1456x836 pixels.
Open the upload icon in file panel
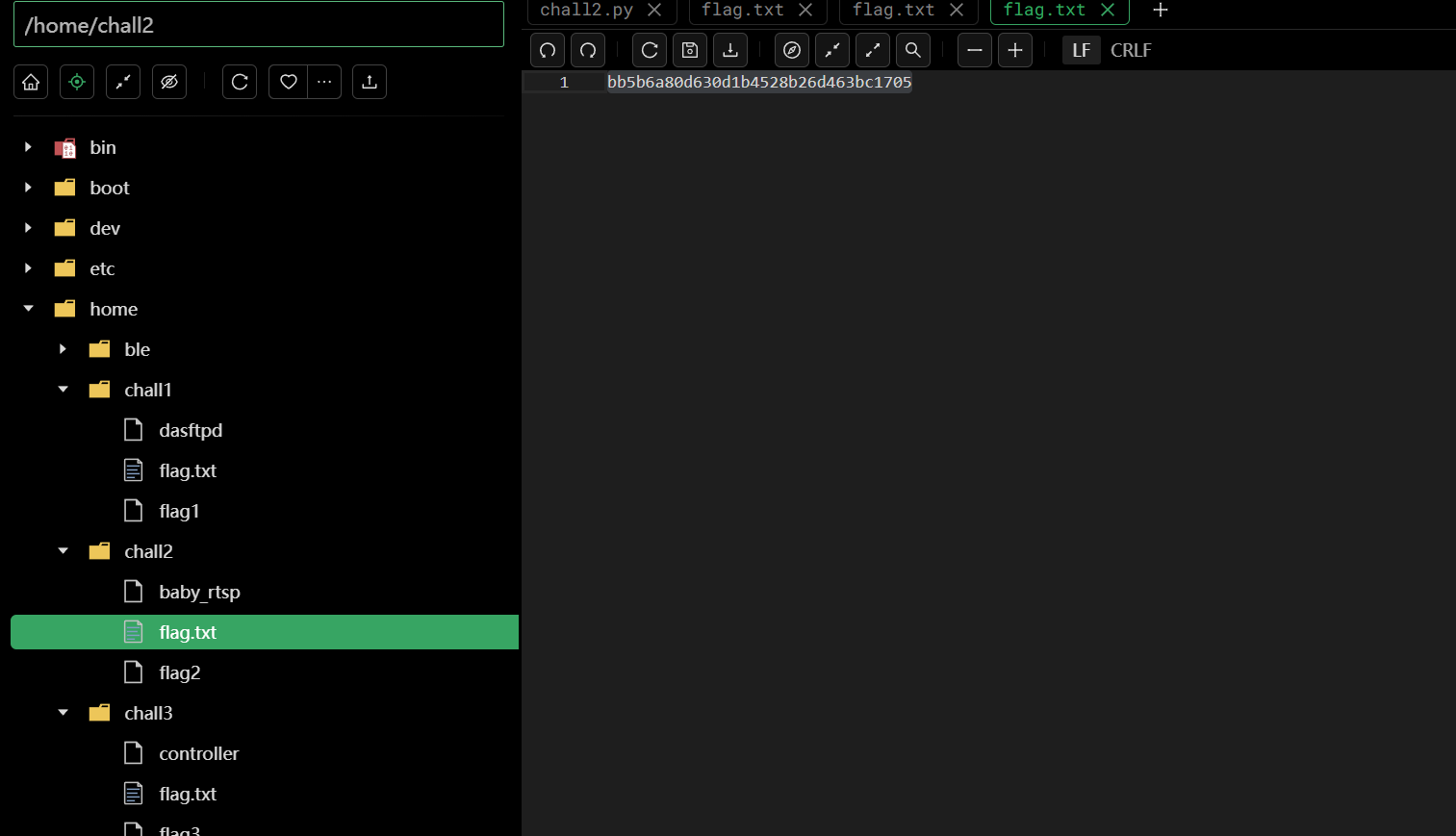(x=370, y=82)
